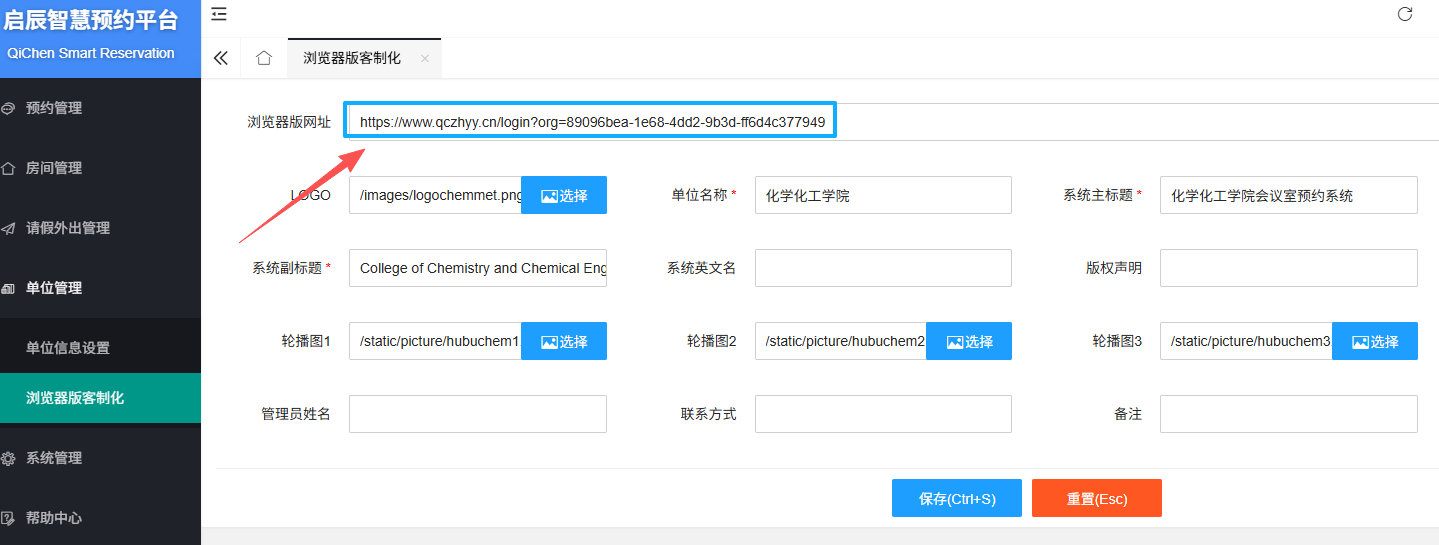The height and width of the screenshot is (545, 1439).
Task: Open 单位信息设置 in the sidebar
Action: point(68,348)
